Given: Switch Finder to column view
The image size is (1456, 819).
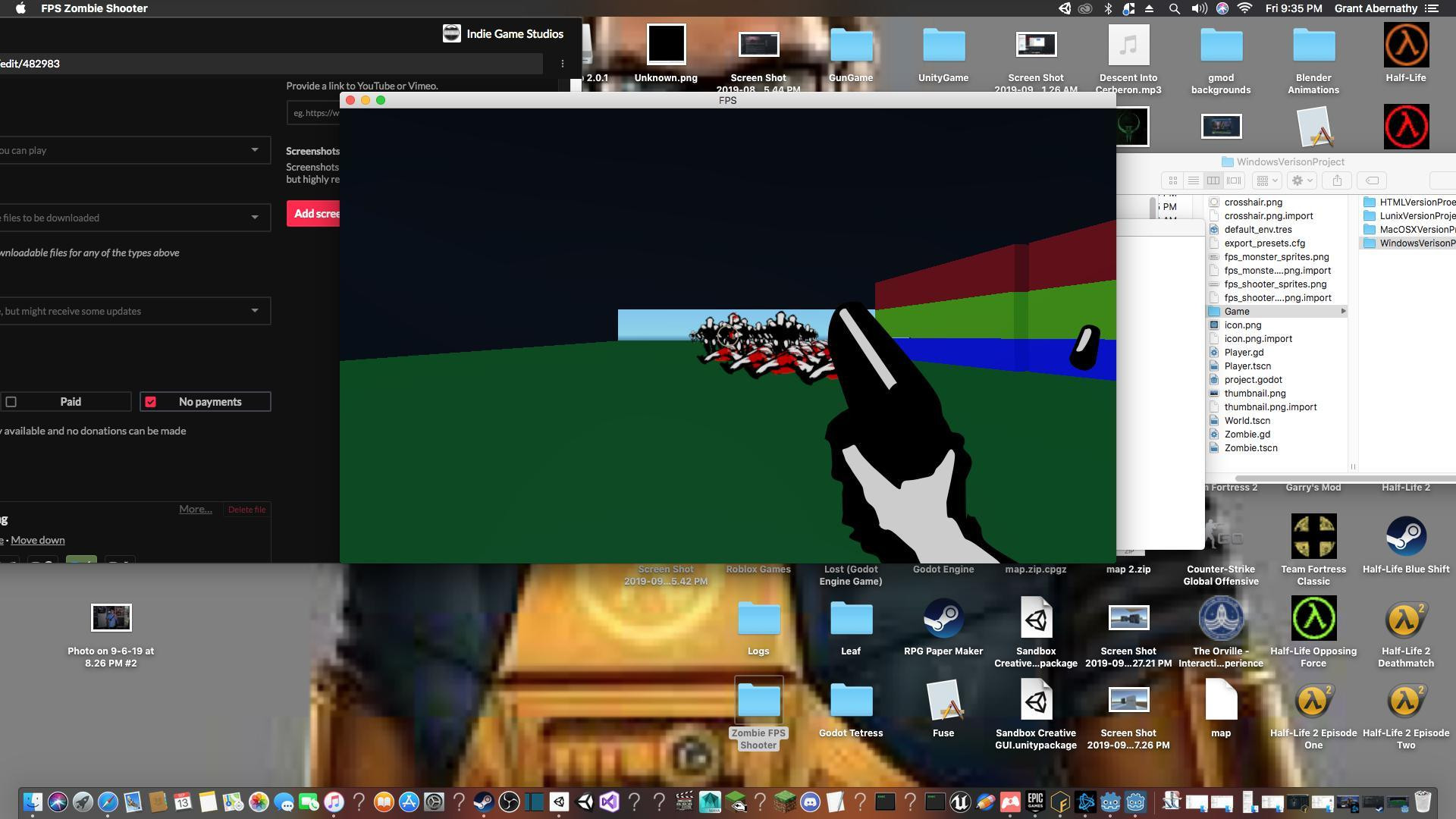Looking at the screenshot, I should [1213, 180].
